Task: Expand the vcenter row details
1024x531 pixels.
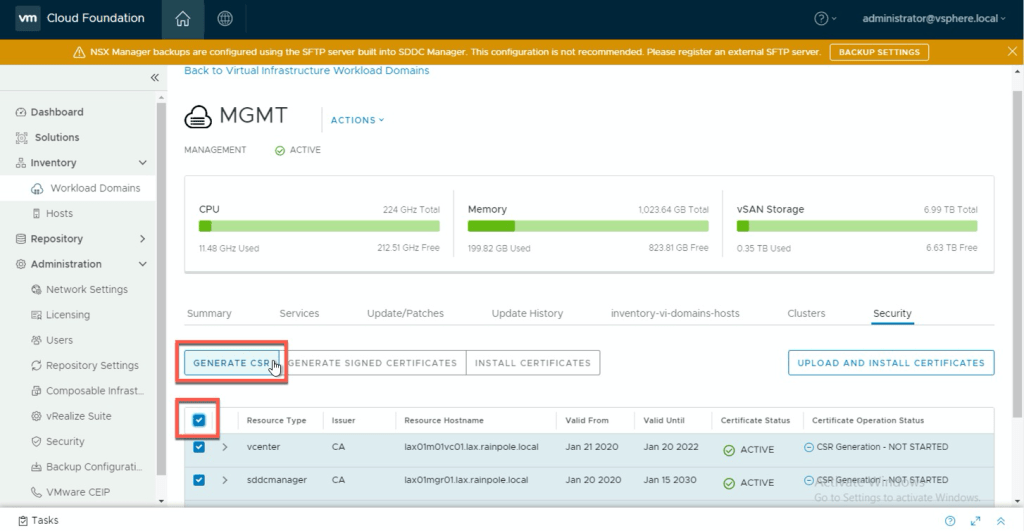Action: 224,447
